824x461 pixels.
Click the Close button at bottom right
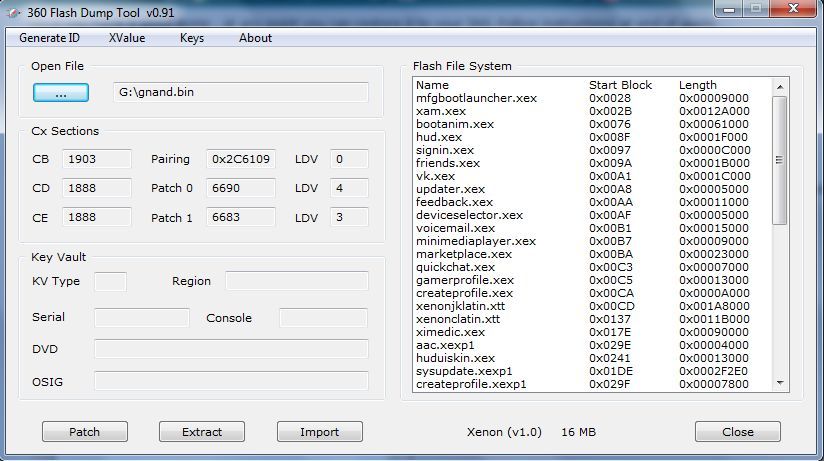pyautogui.click(x=738, y=432)
